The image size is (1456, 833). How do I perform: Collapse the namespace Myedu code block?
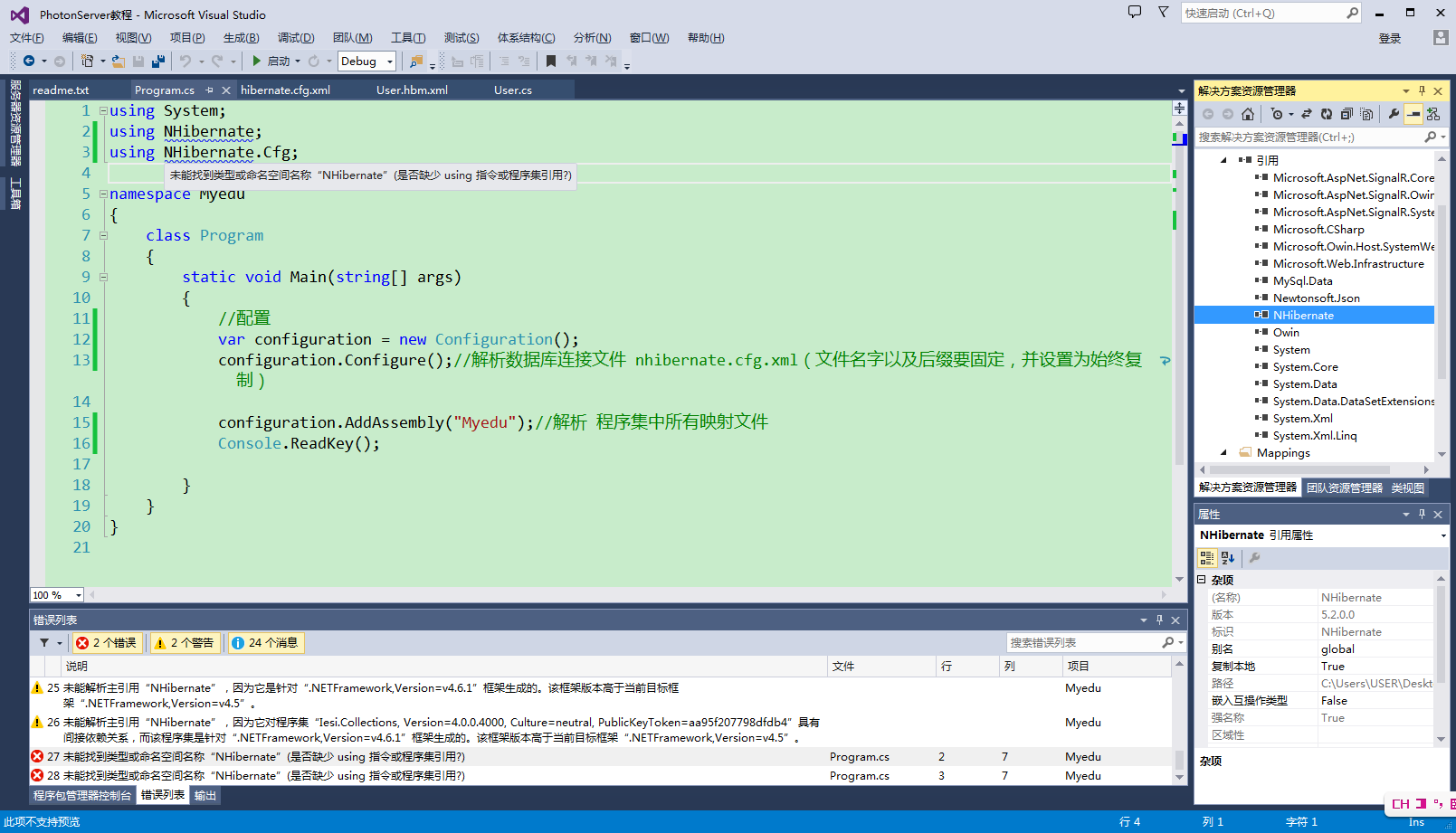click(x=103, y=194)
